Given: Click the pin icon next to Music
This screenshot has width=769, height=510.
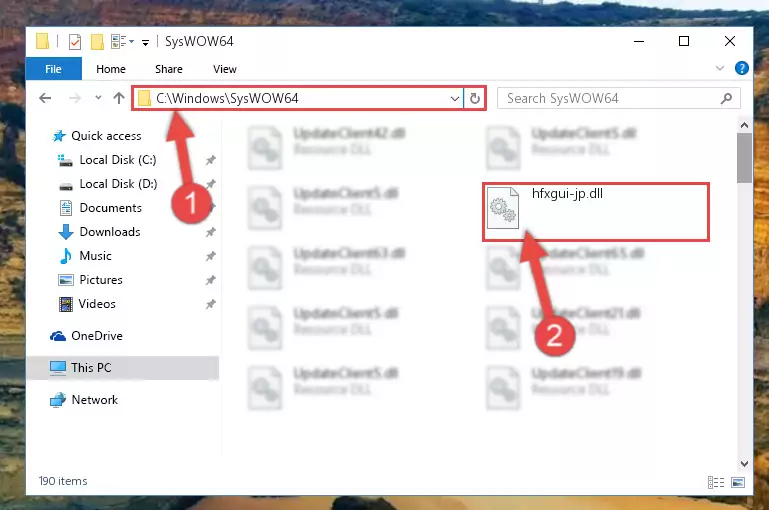Looking at the screenshot, I should pos(210,256).
